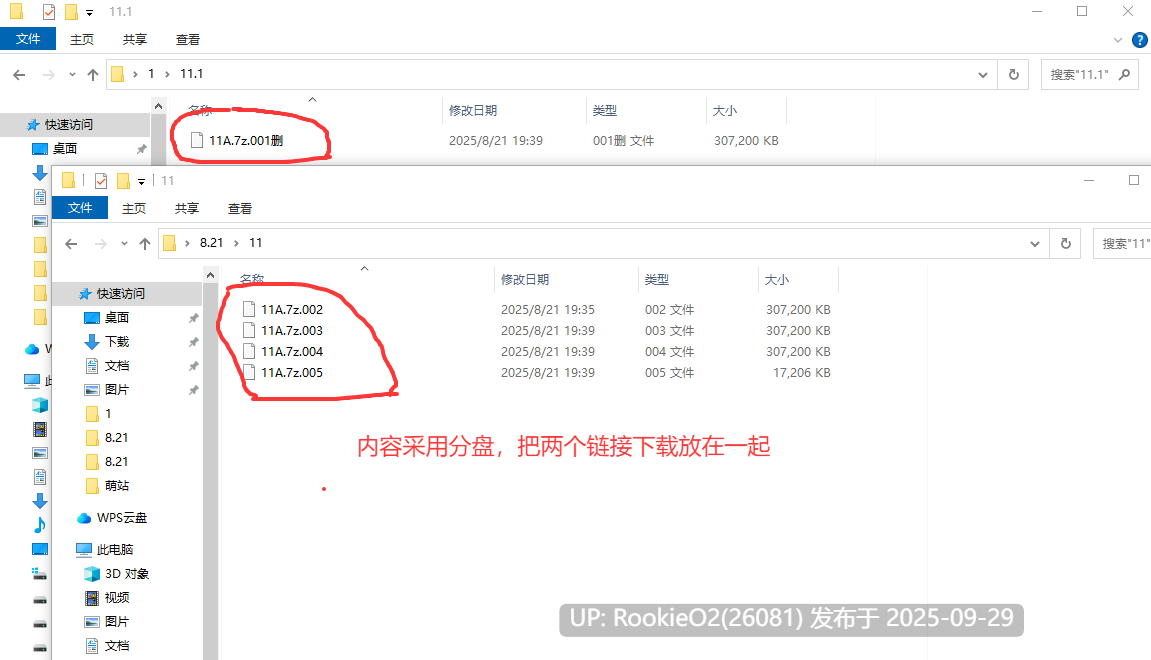Open recent locations dropdown in the 11 window
This screenshot has height=660, width=1151.
coord(124,244)
